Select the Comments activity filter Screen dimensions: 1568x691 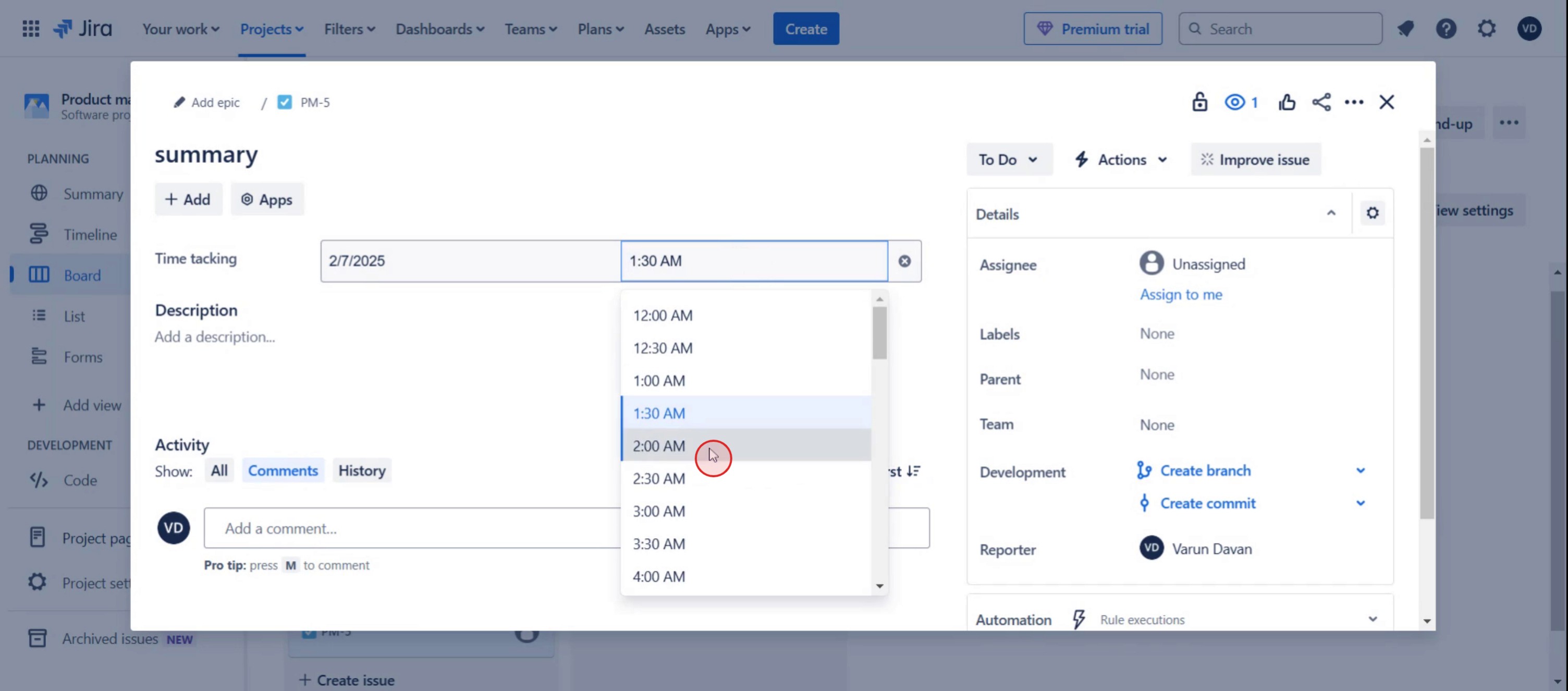(283, 470)
